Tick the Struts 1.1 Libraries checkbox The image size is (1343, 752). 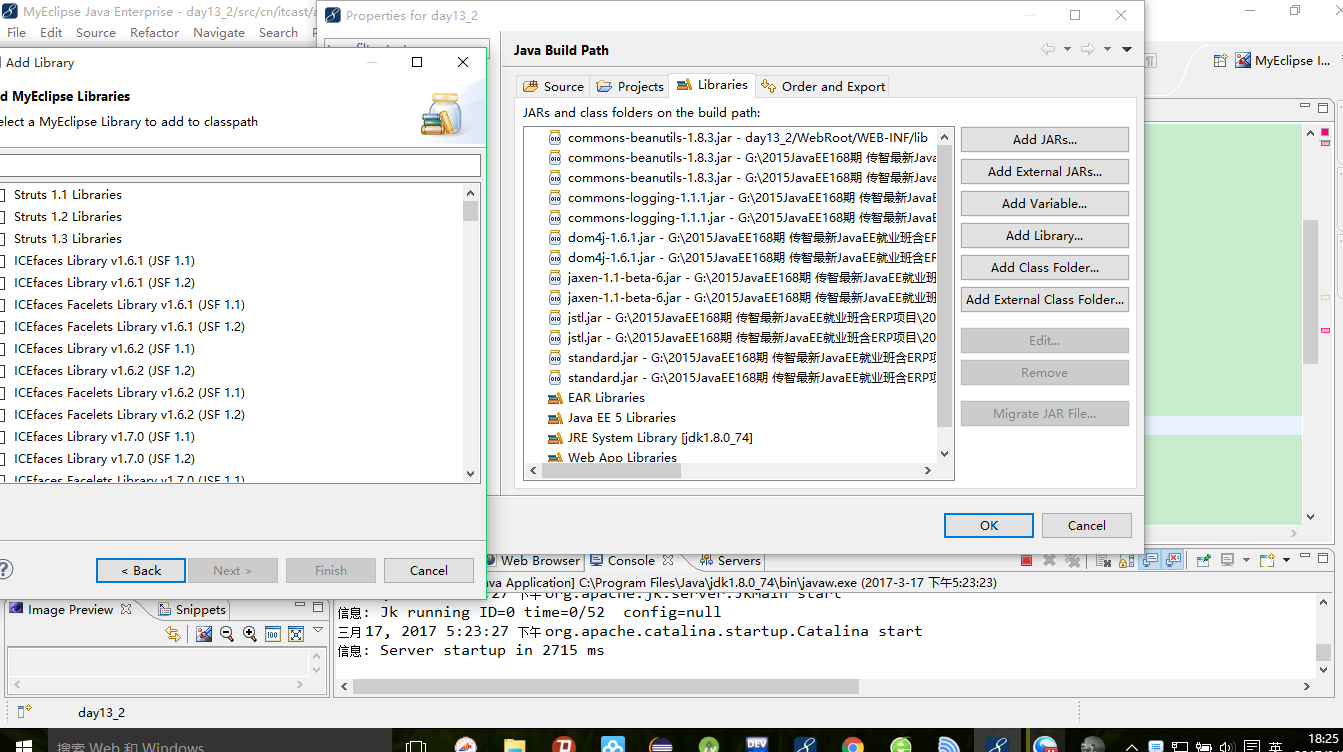[x=2, y=195]
